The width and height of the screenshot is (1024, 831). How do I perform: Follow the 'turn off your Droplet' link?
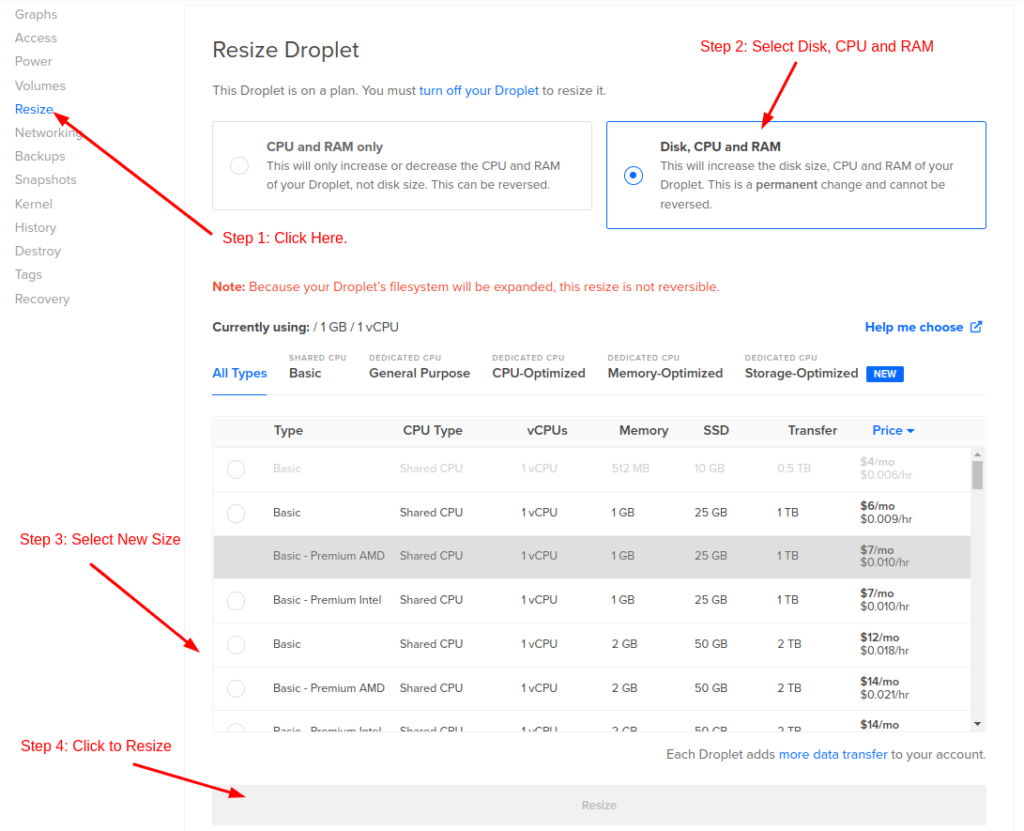[x=479, y=90]
